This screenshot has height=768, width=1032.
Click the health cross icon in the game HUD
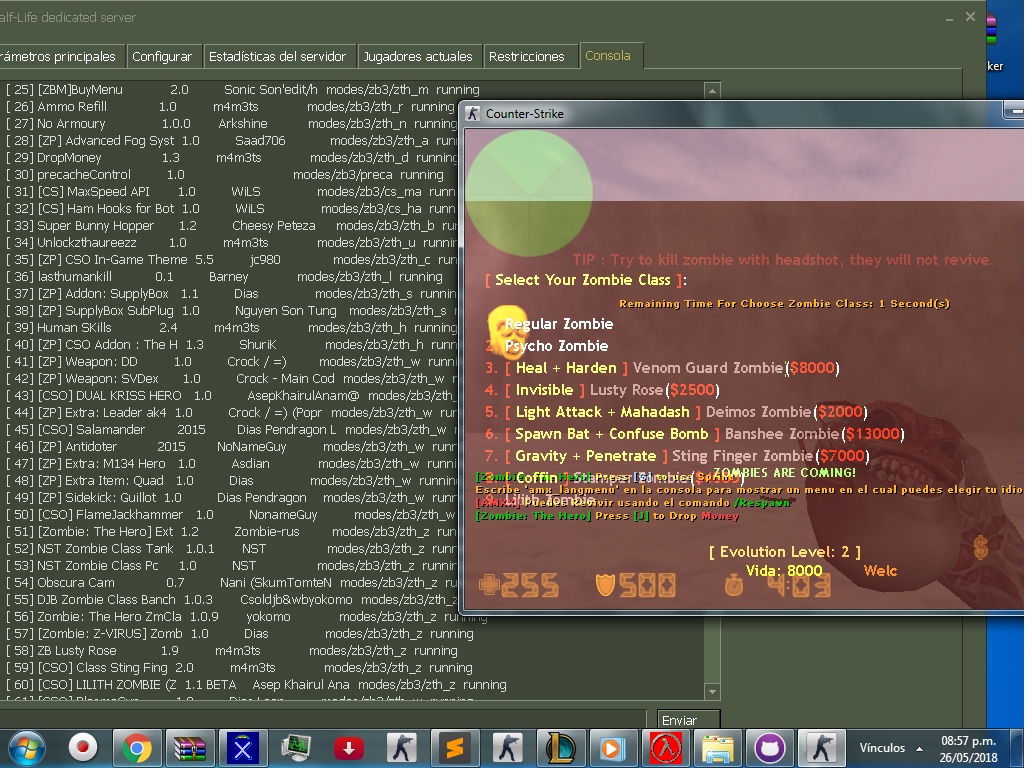click(x=489, y=584)
